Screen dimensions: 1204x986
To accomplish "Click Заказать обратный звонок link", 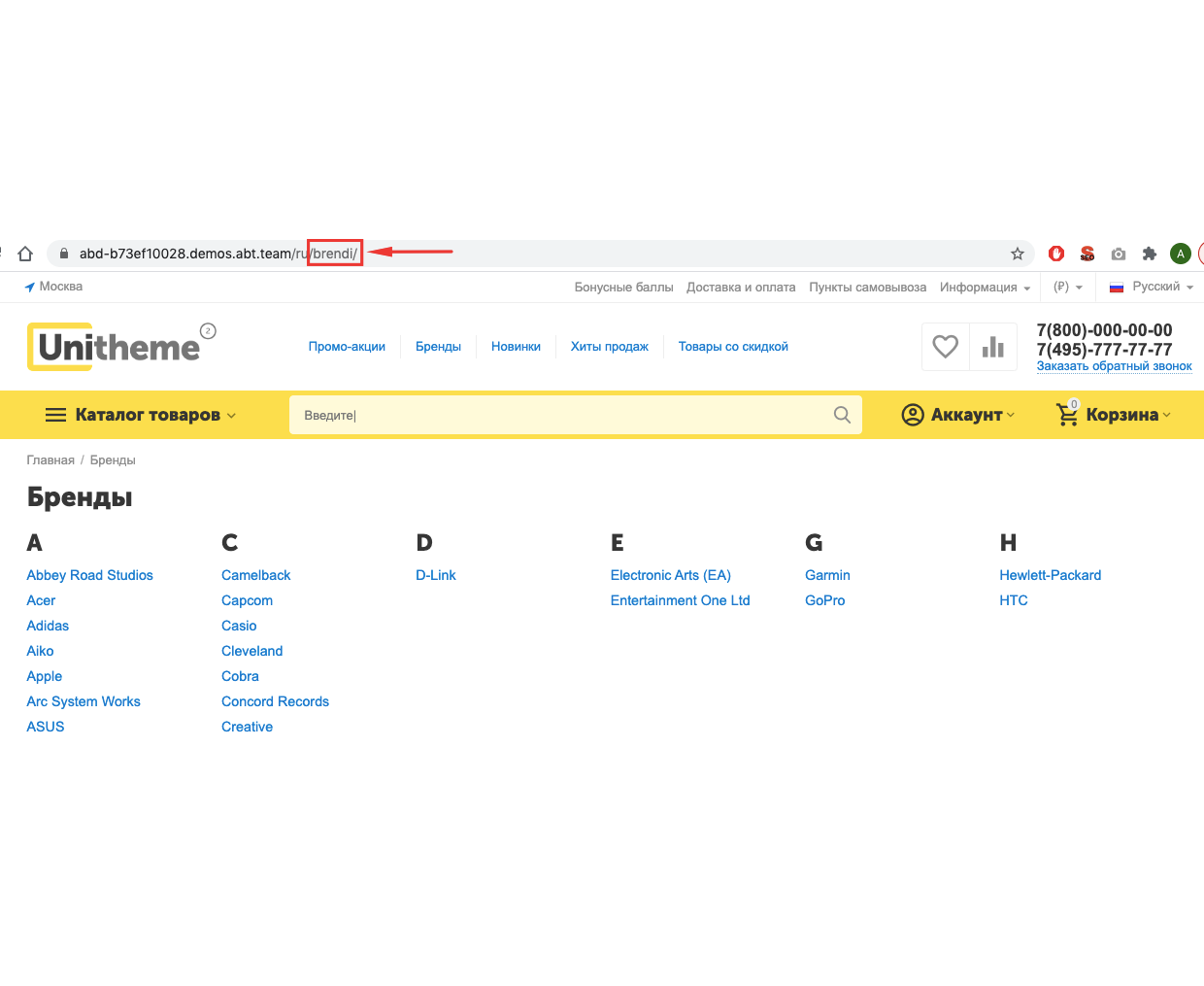I will tap(1114, 366).
